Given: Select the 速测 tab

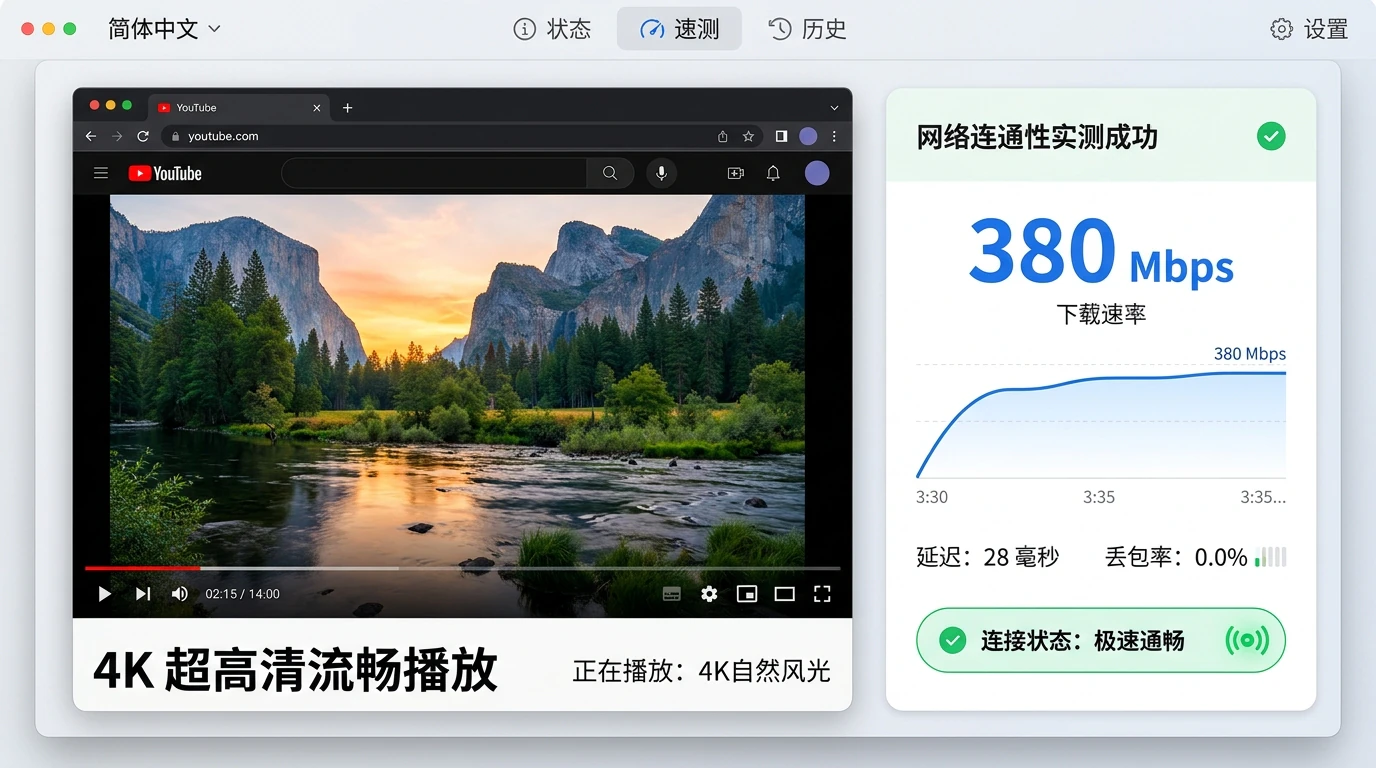Looking at the screenshot, I should tap(679, 29).
